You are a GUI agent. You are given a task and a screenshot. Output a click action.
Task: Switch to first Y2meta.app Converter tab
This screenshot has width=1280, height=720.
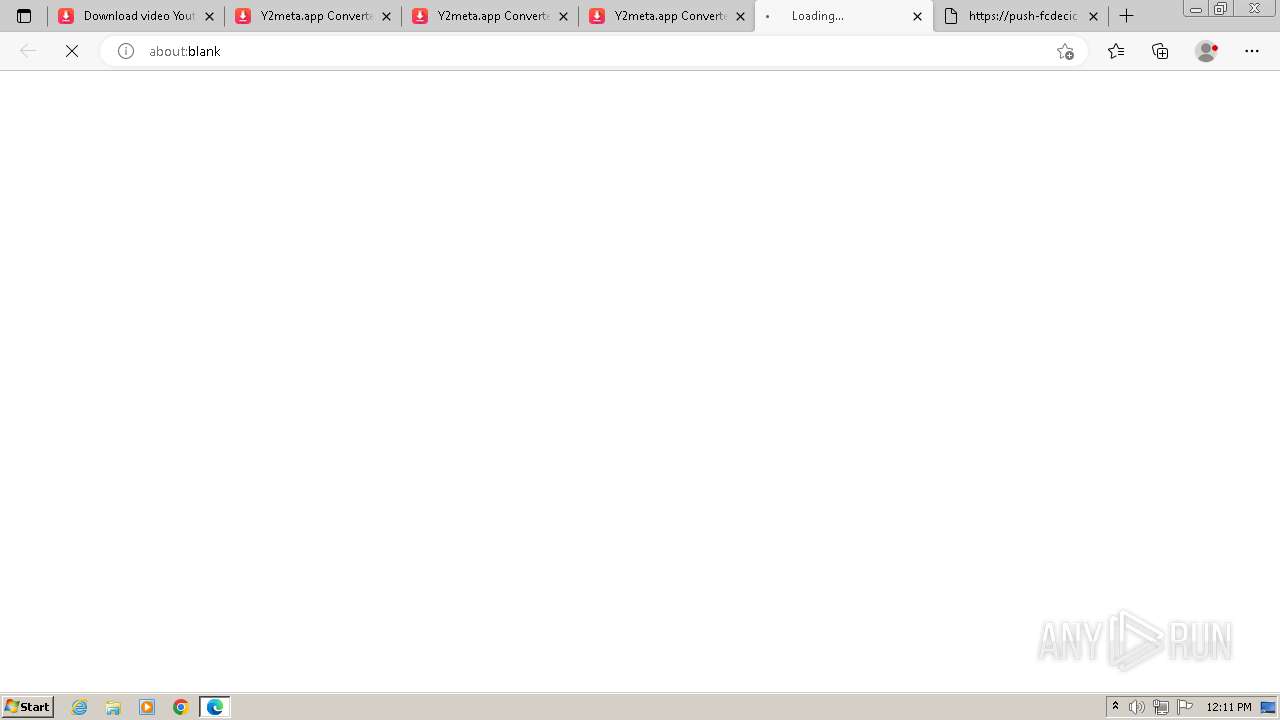(x=312, y=16)
